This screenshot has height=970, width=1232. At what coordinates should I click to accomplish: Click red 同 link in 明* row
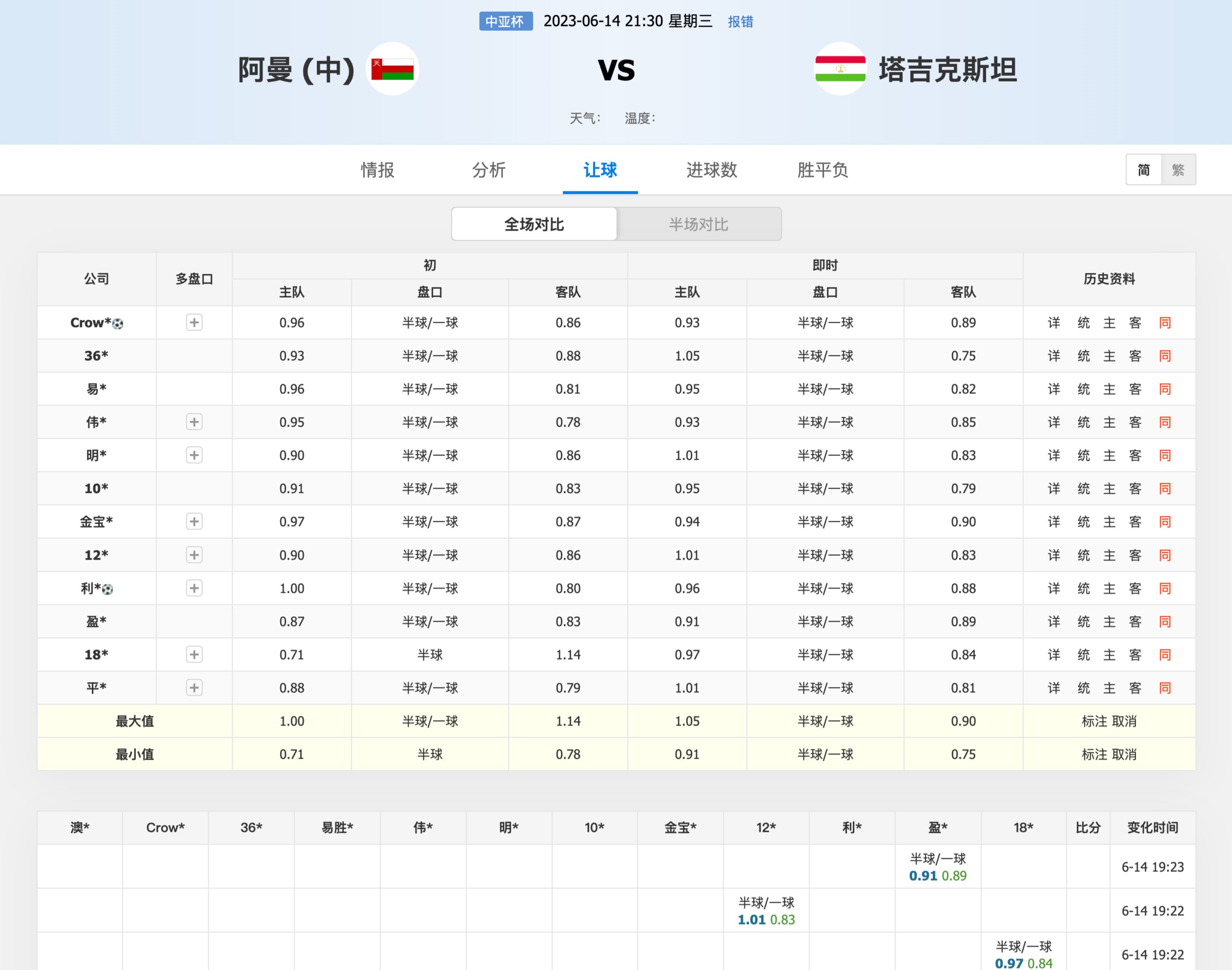(x=1165, y=455)
